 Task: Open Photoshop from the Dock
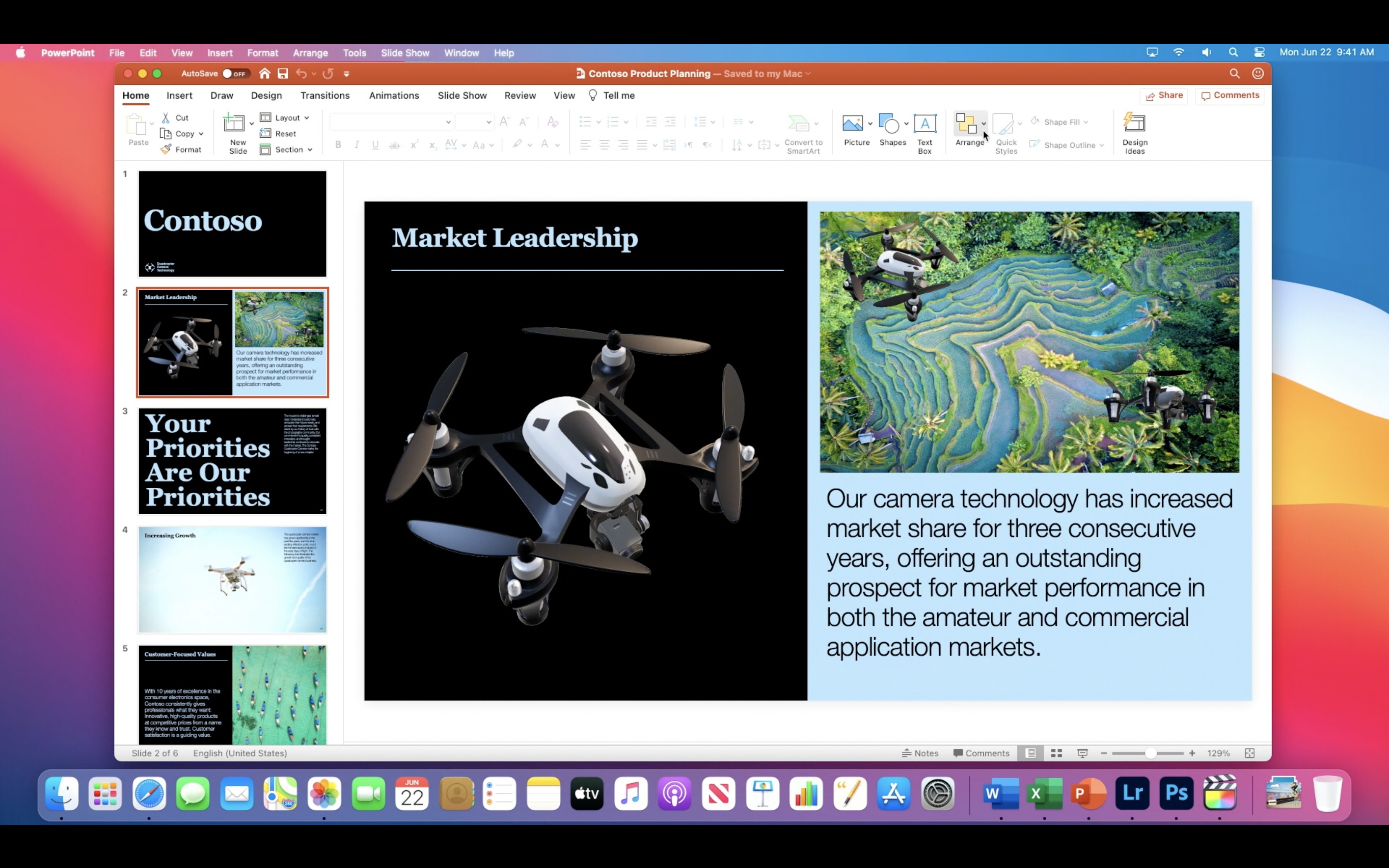[x=1176, y=793]
